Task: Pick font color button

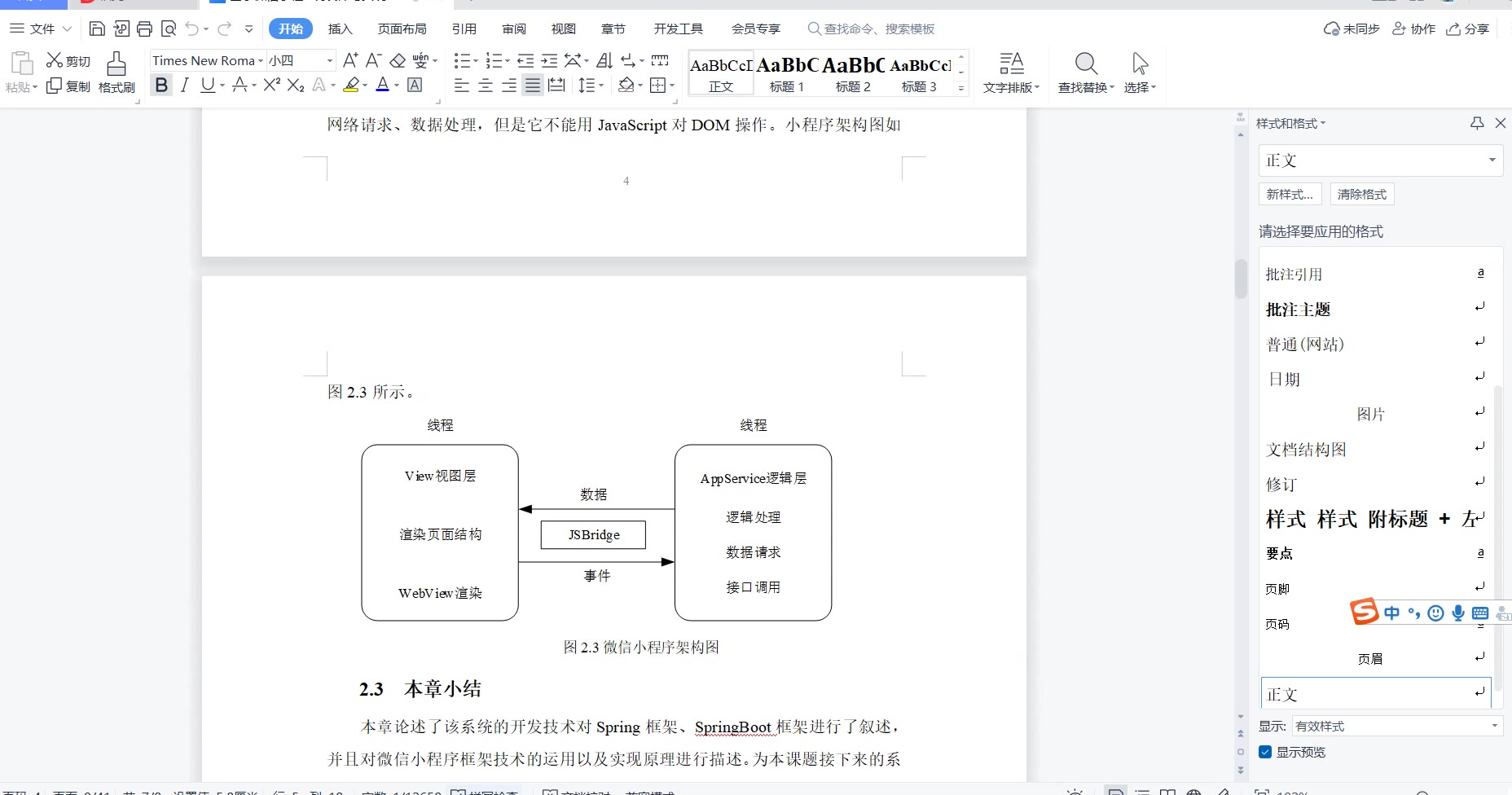Action: 382,85
